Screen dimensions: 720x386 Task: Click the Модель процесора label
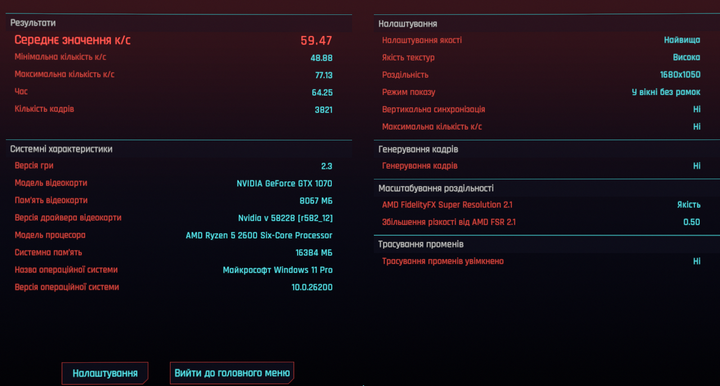click(x=50, y=235)
